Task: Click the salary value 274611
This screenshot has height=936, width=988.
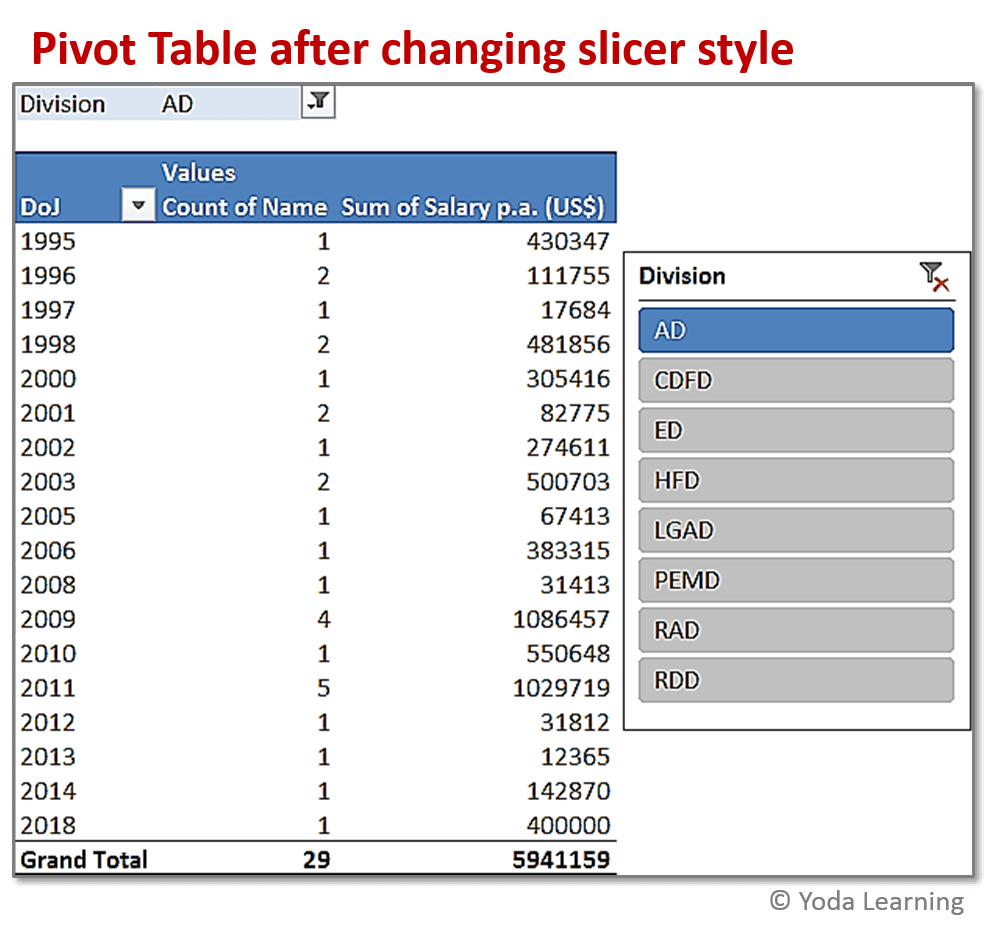Action: click(568, 448)
